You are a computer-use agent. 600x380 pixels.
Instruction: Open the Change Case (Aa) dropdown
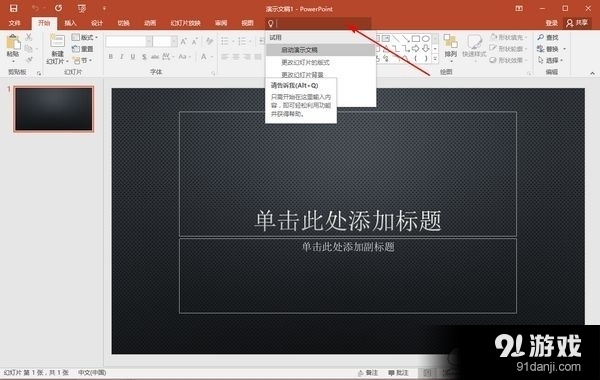click(x=184, y=57)
